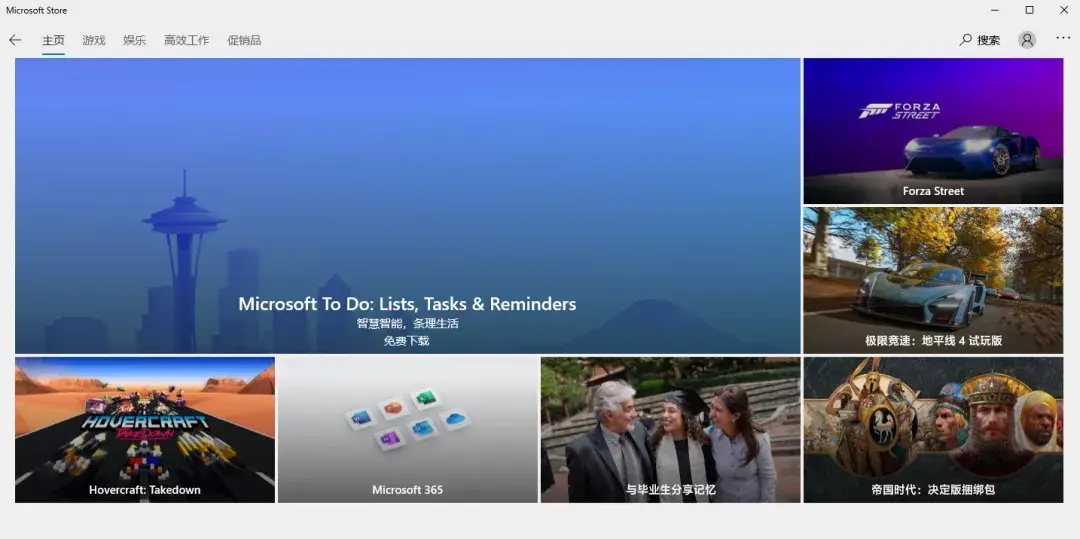Minimize the Microsoft Store window

(x=995, y=10)
